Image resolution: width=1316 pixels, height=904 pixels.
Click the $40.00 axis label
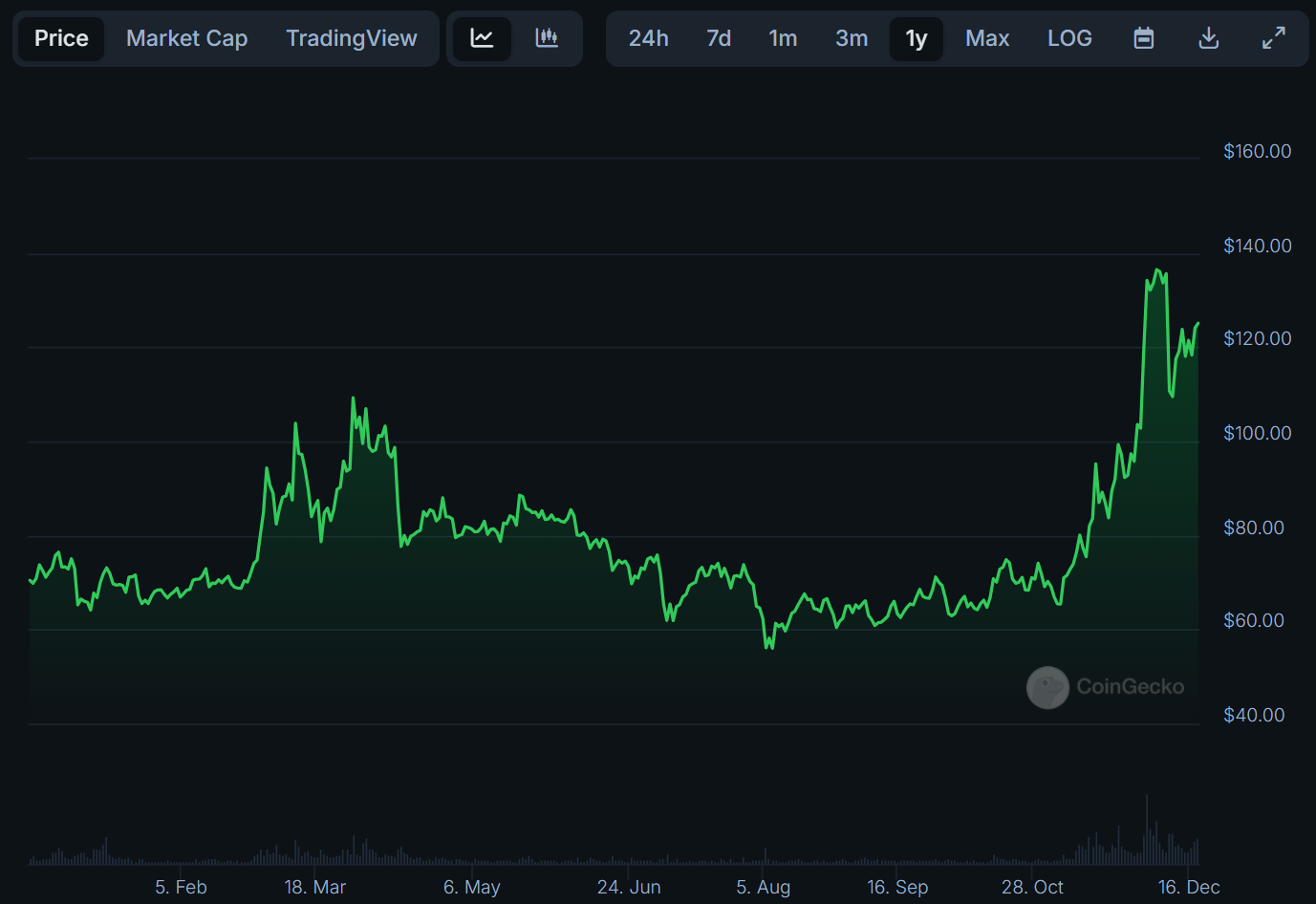(1253, 715)
